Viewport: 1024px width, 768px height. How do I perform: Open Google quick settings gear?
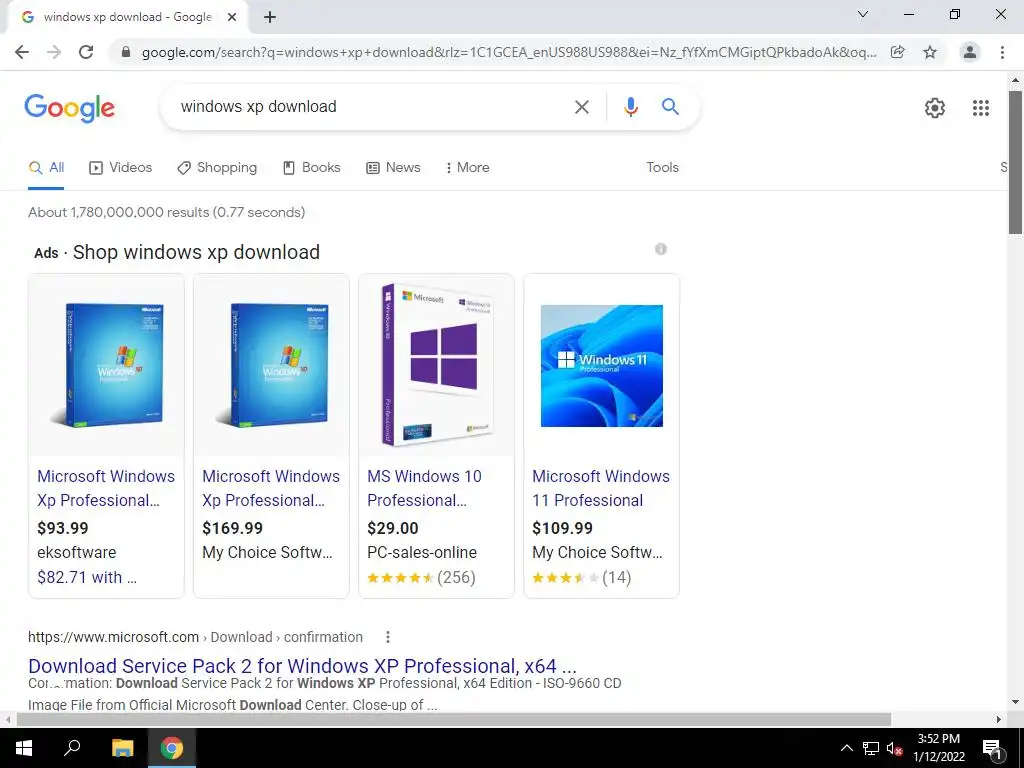click(x=935, y=108)
